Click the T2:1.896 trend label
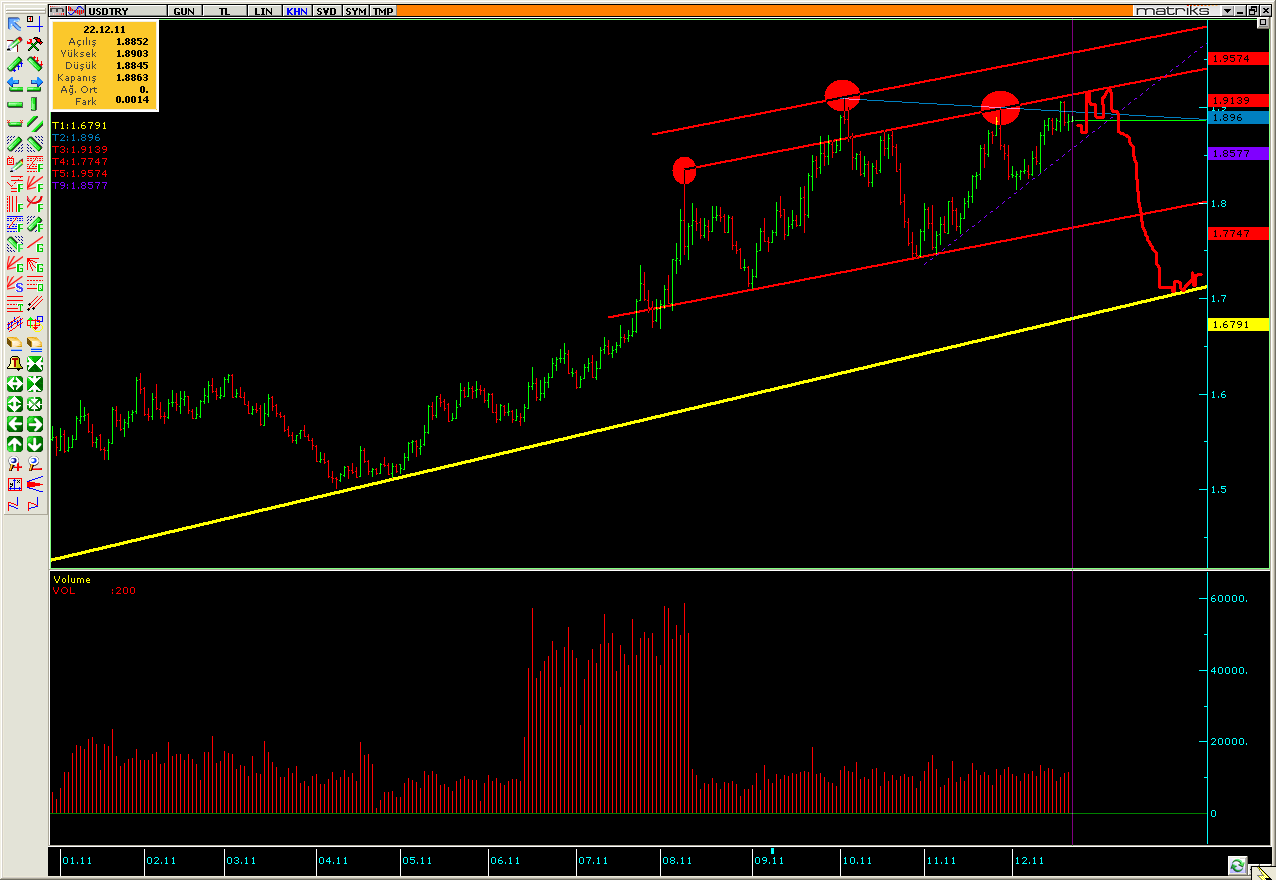1276x880 pixels. click(x=76, y=138)
